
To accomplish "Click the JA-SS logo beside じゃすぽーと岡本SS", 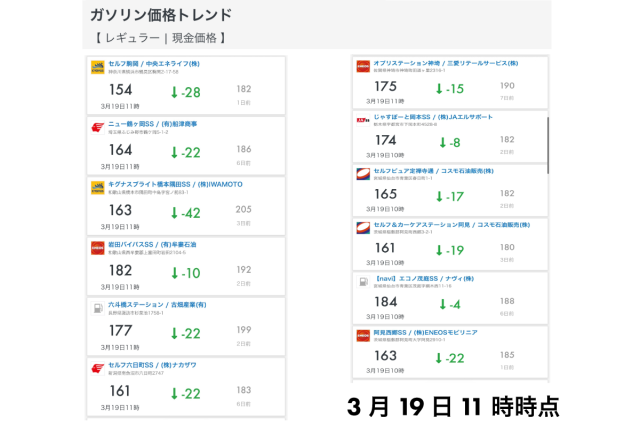I will pyautogui.click(x=364, y=120).
